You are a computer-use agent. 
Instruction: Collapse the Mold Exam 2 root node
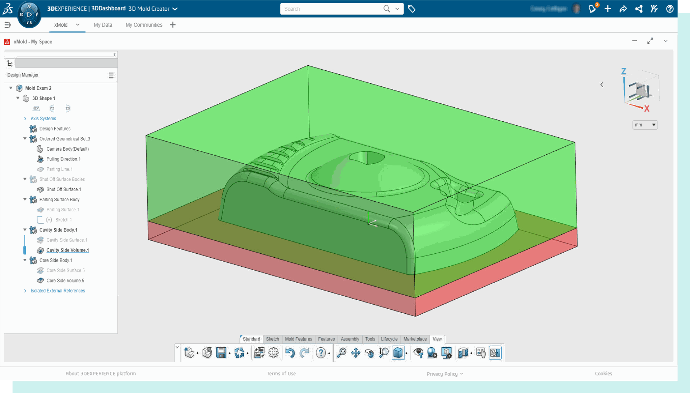pyautogui.click(x=11, y=88)
